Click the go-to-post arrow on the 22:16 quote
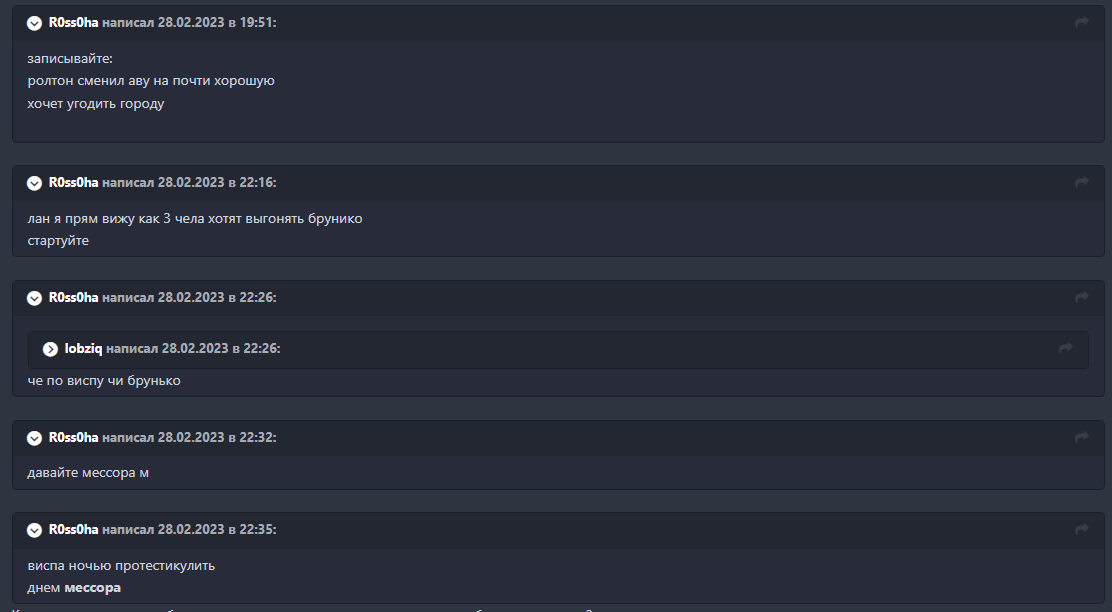 1081,182
